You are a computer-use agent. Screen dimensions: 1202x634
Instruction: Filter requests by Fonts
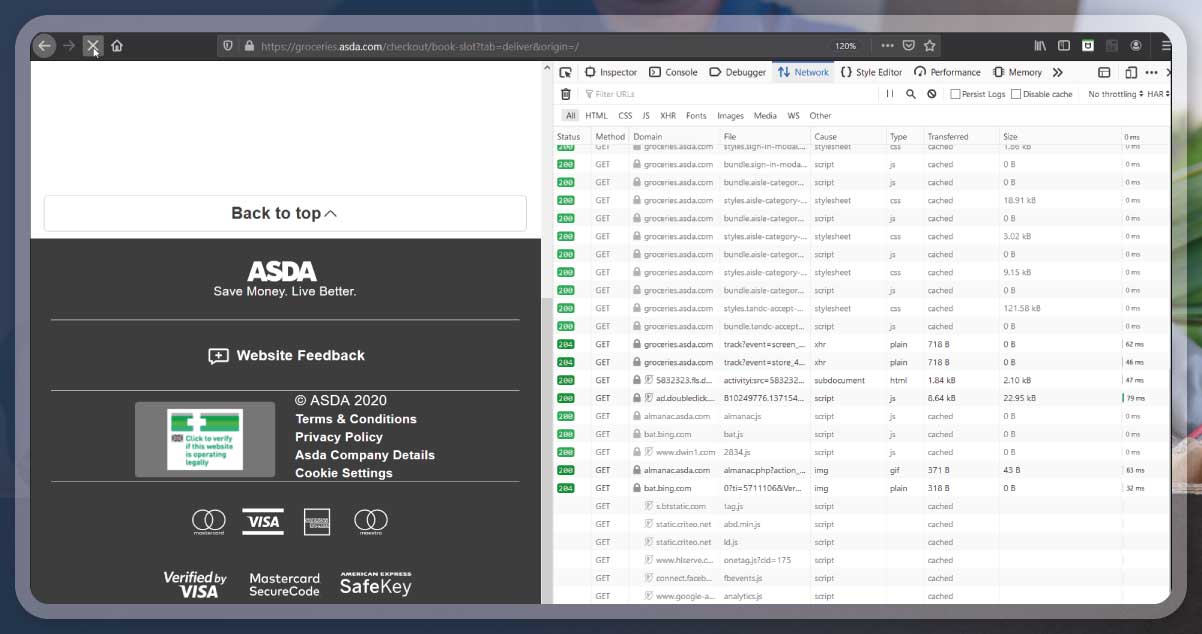click(x=696, y=116)
